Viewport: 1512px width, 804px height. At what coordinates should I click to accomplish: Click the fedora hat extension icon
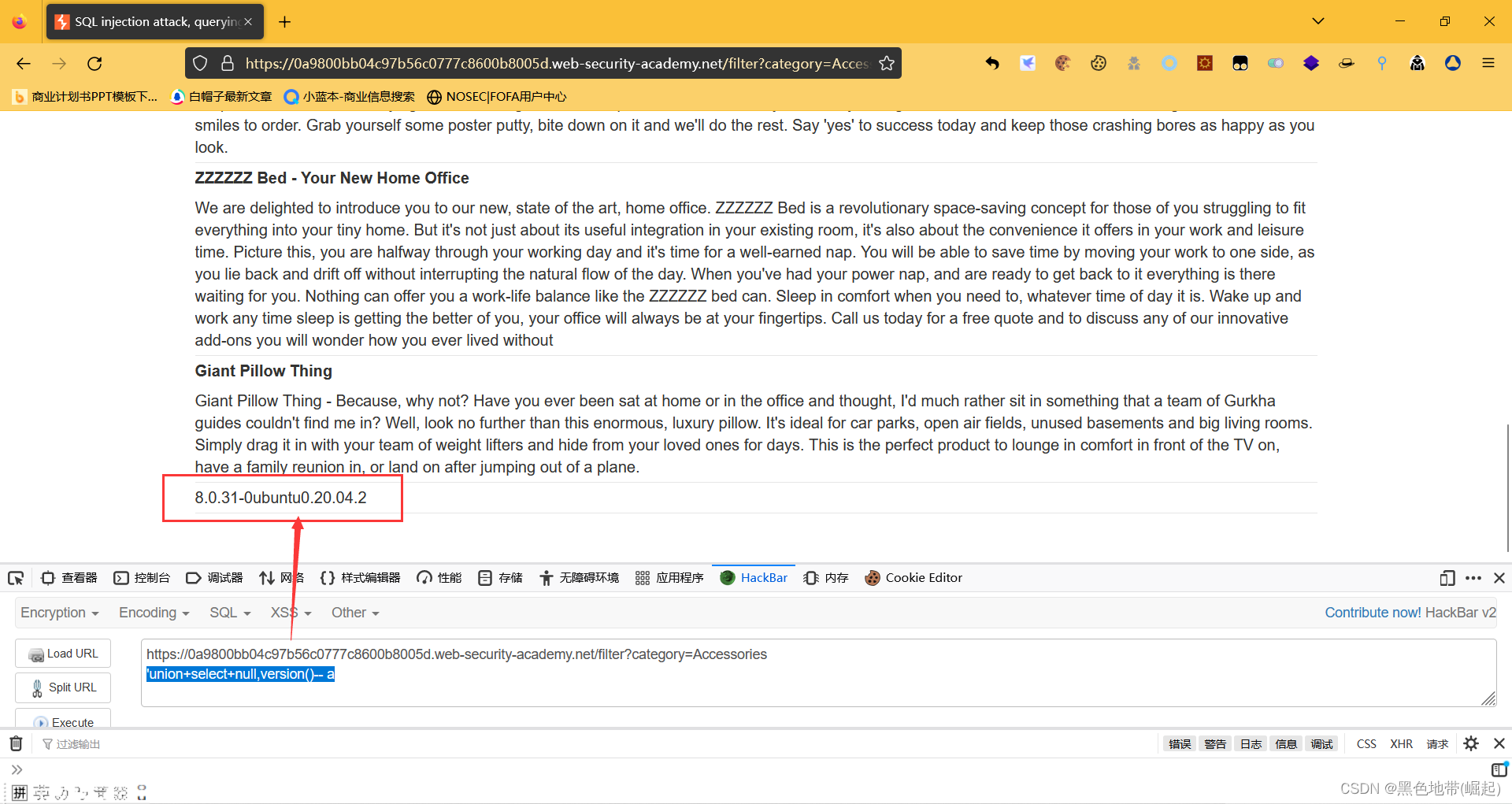pyautogui.click(x=1347, y=63)
